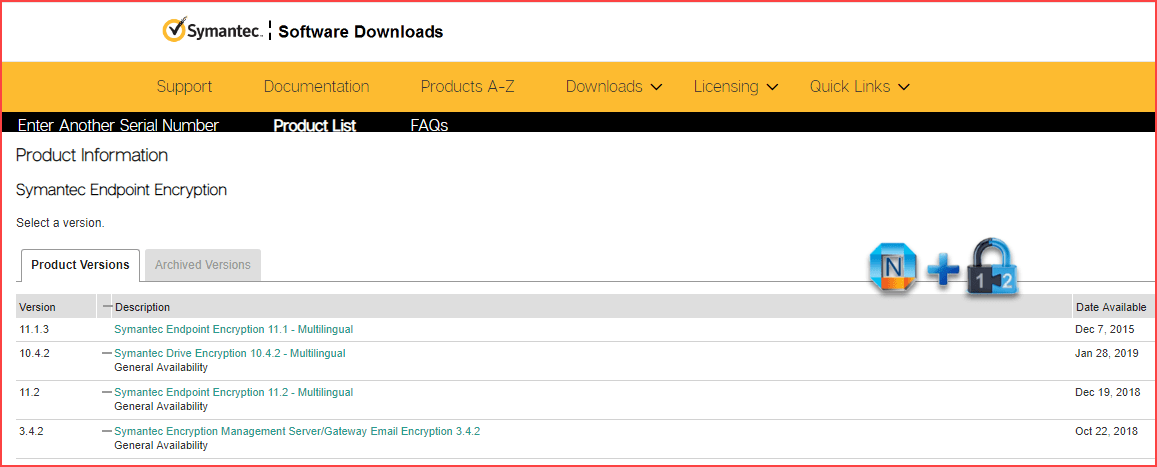Click the Symantec Endpoint Encryption heading

[x=121, y=190]
